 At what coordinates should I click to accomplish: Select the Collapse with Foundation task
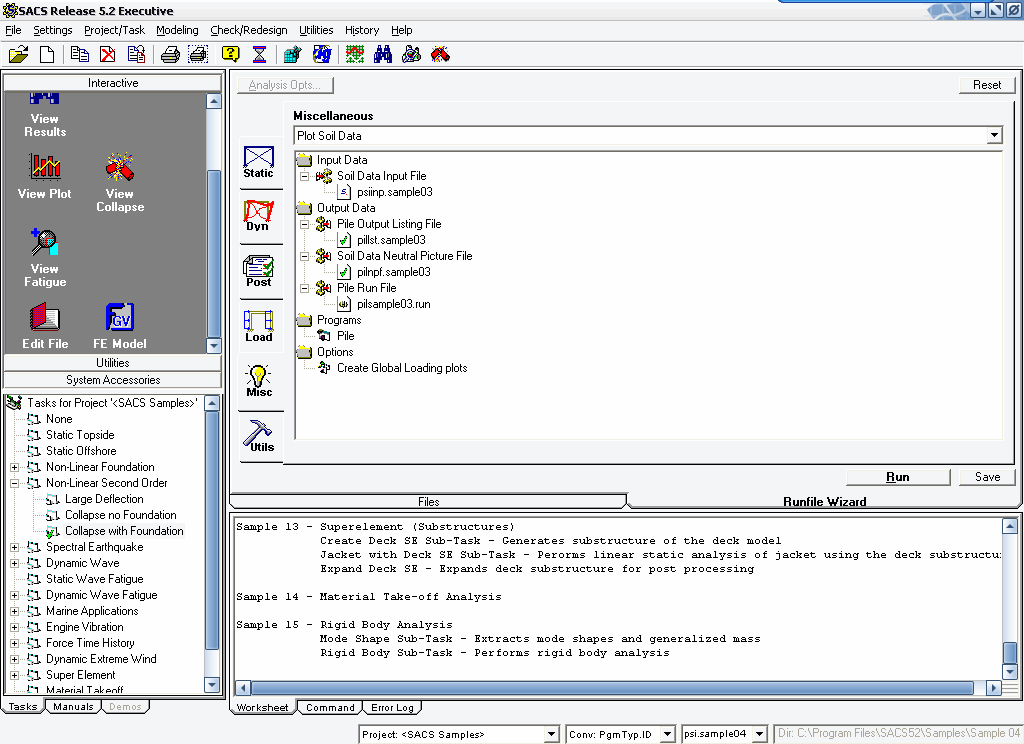pyautogui.click(x=124, y=531)
